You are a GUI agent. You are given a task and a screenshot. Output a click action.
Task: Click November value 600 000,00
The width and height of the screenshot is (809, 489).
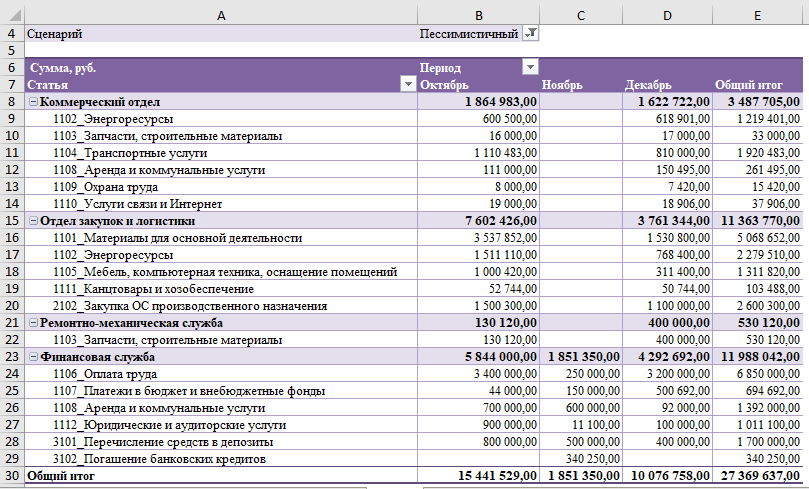click(581, 408)
